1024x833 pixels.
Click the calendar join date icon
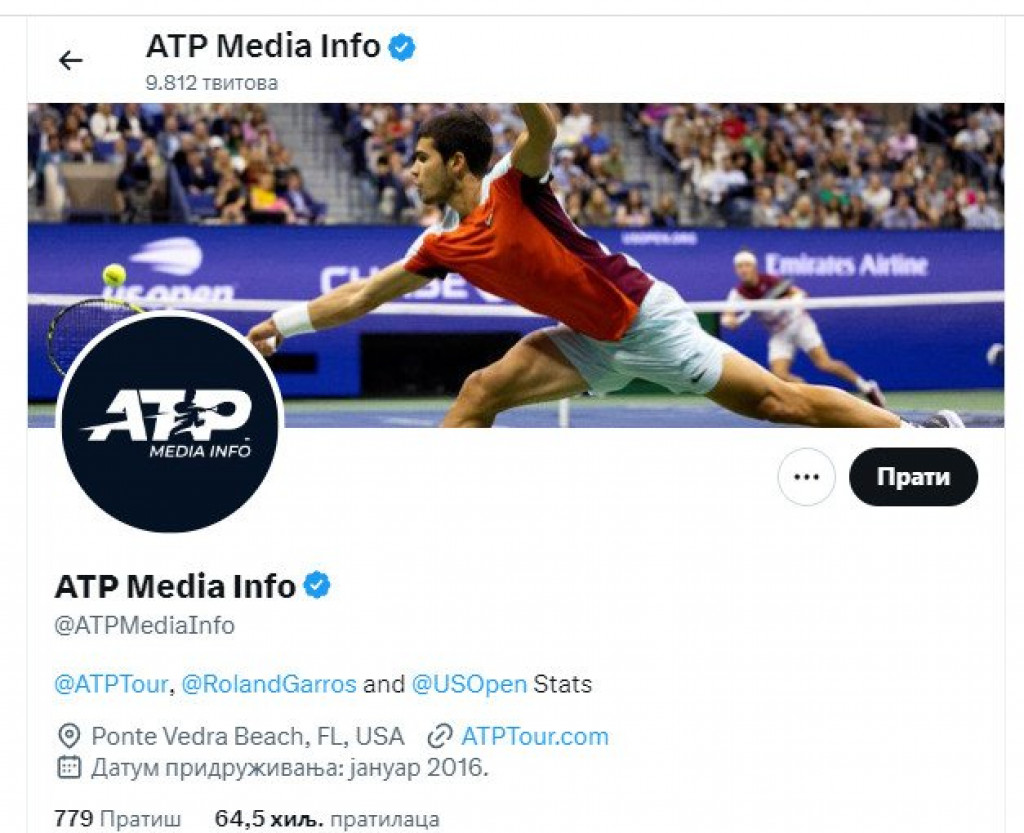click(x=69, y=767)
